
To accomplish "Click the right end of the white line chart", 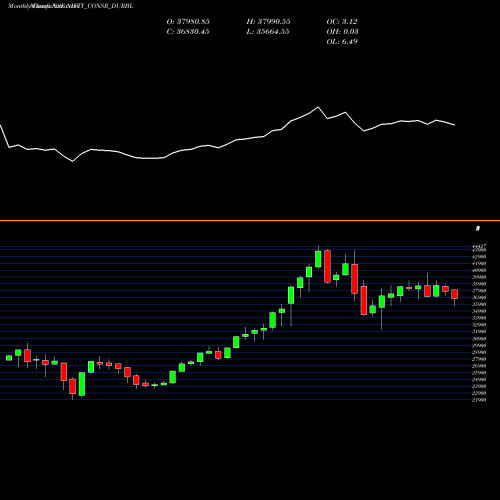I will tap(455, 125).
